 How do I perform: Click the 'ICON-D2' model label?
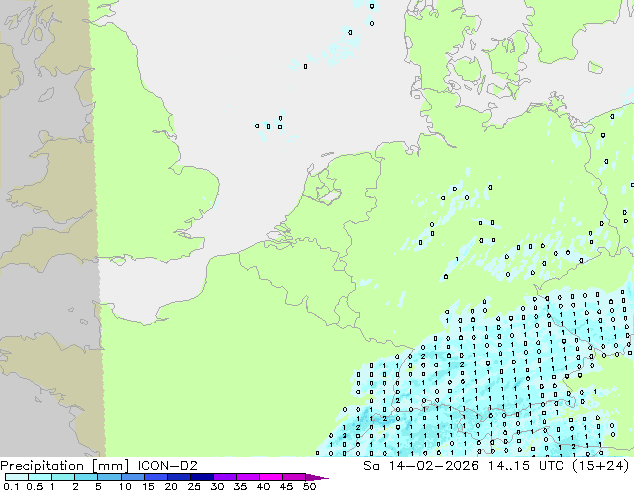click(x=167, y=466)
